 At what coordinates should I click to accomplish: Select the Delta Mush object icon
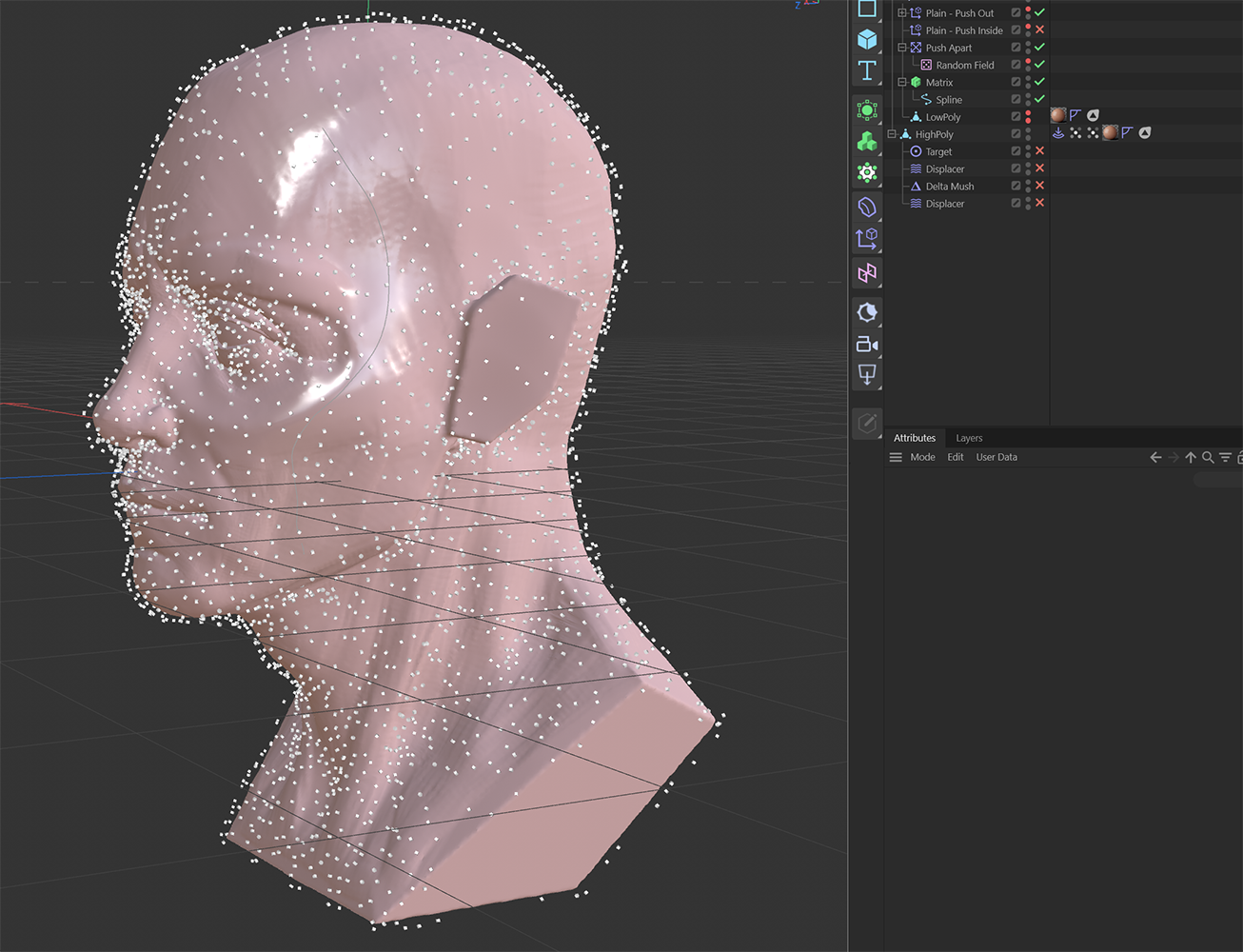click(916, 187)
